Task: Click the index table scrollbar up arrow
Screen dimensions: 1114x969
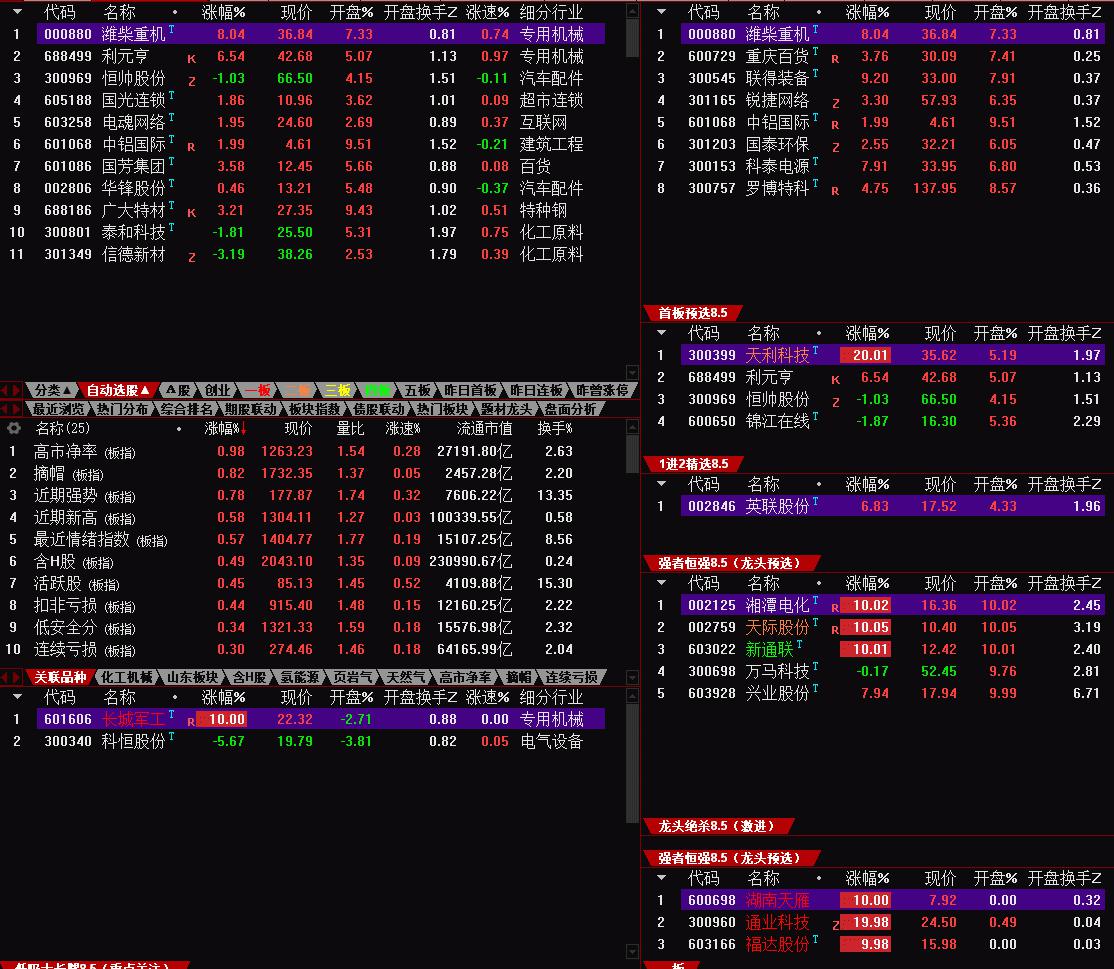Action: [632, 427]
